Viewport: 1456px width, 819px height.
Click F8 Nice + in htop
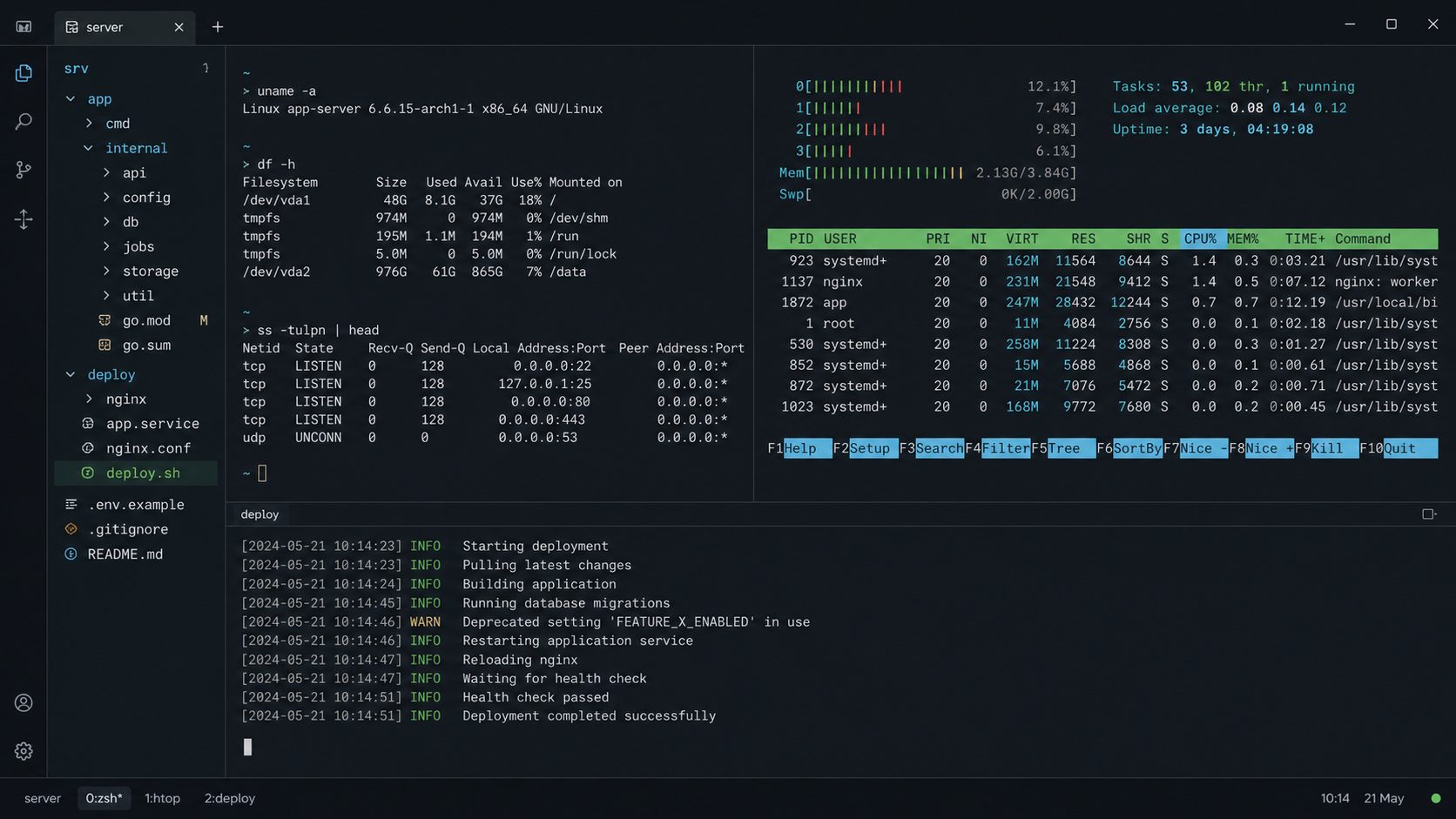[x=1262, y=448]
